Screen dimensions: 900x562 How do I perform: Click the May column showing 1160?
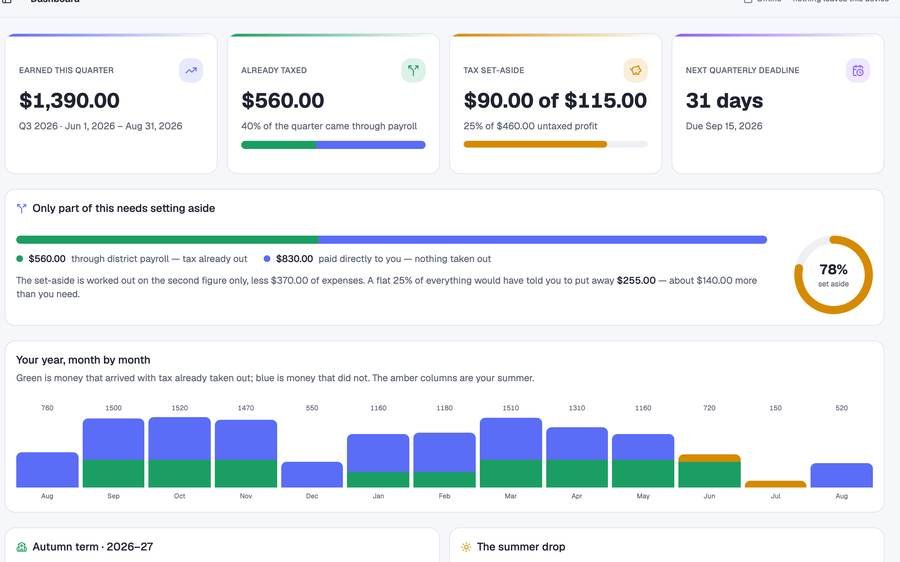tap(643, 461)
